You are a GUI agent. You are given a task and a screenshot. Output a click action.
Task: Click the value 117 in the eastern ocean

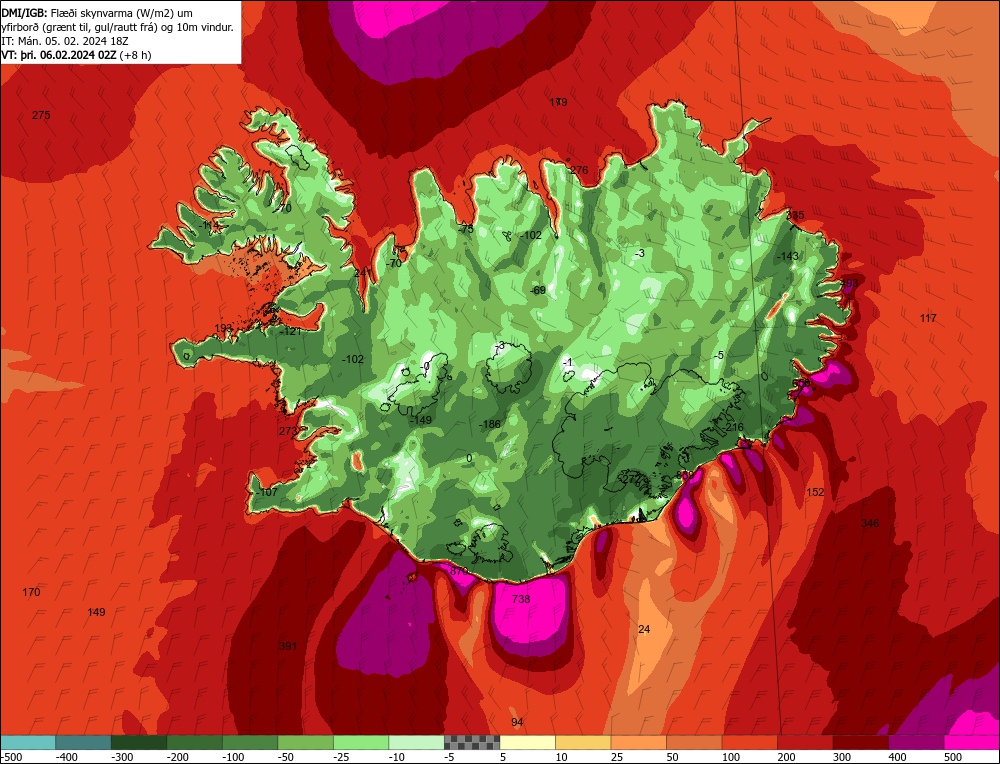point(928,318)
